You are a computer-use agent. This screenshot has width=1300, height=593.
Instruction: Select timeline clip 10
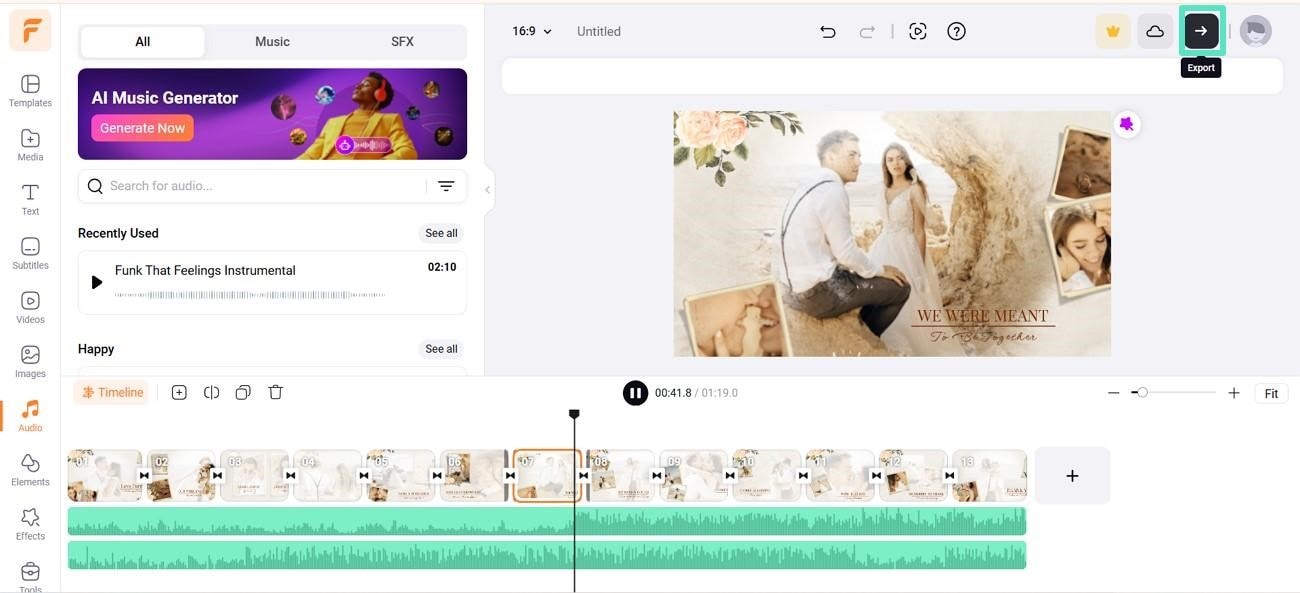pyautogui.click(x=767, y=476)
